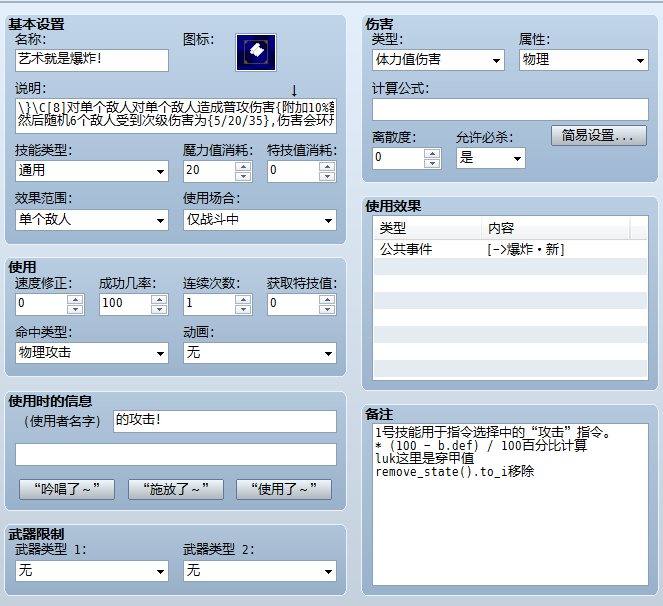Open the 伤害 类型 dropdown showing 体力值伤害

click(x=438, y=60)
